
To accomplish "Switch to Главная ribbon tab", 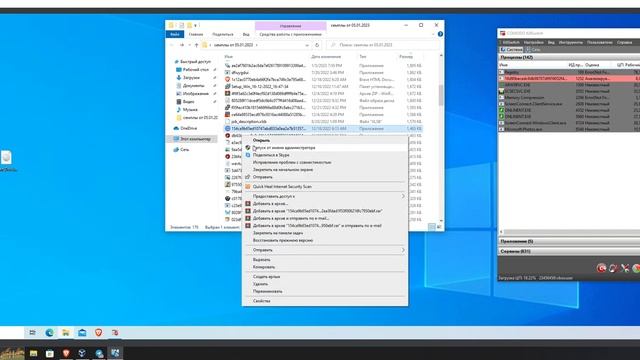I will coord(196,34).
